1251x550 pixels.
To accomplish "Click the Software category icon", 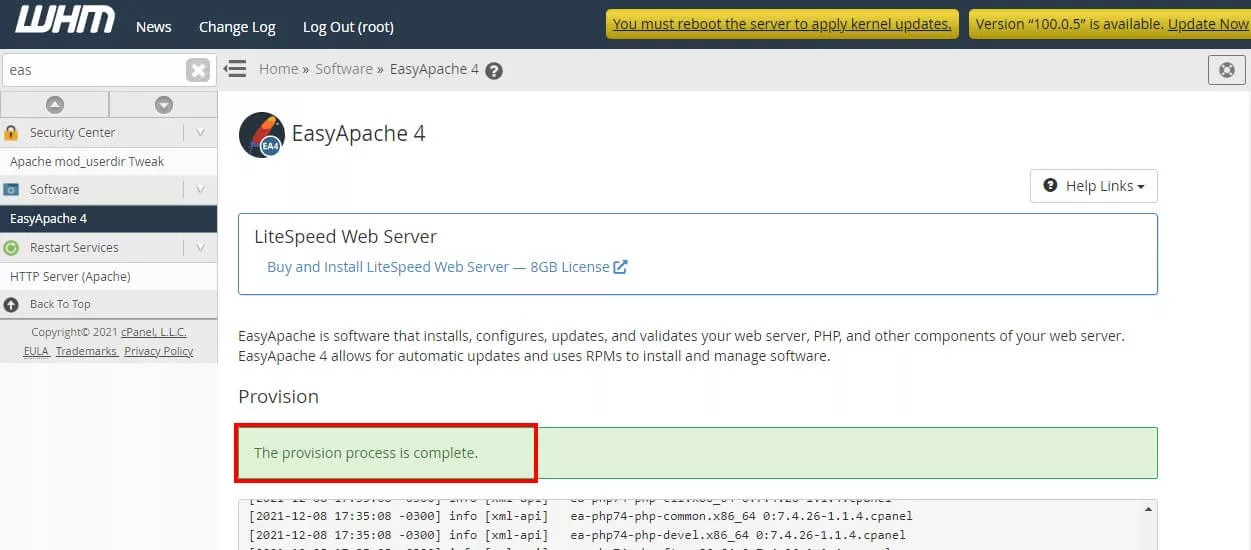I will click(11, 189).
